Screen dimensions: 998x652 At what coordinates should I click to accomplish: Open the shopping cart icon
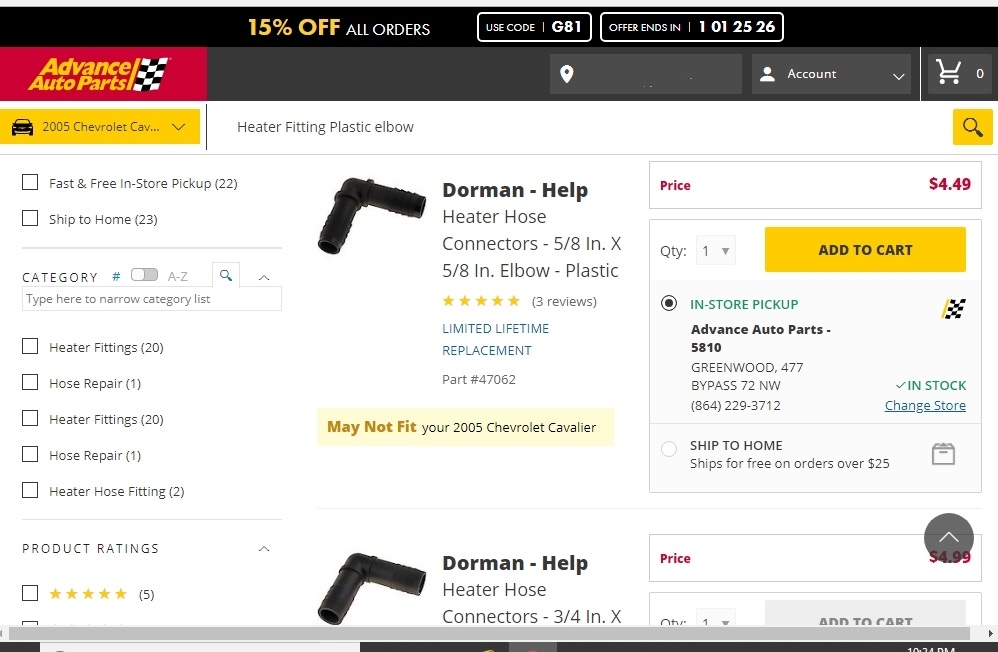pos(948,73)
